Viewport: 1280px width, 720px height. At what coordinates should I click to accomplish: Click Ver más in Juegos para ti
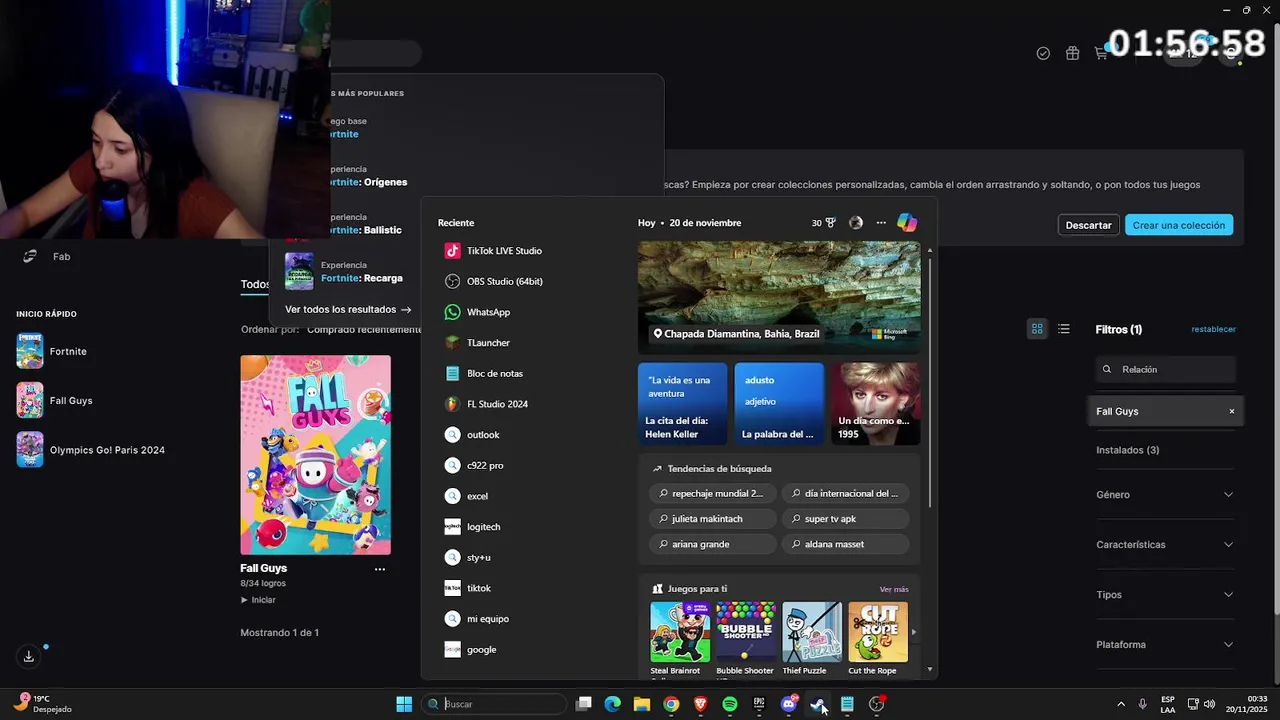point(894,589)
